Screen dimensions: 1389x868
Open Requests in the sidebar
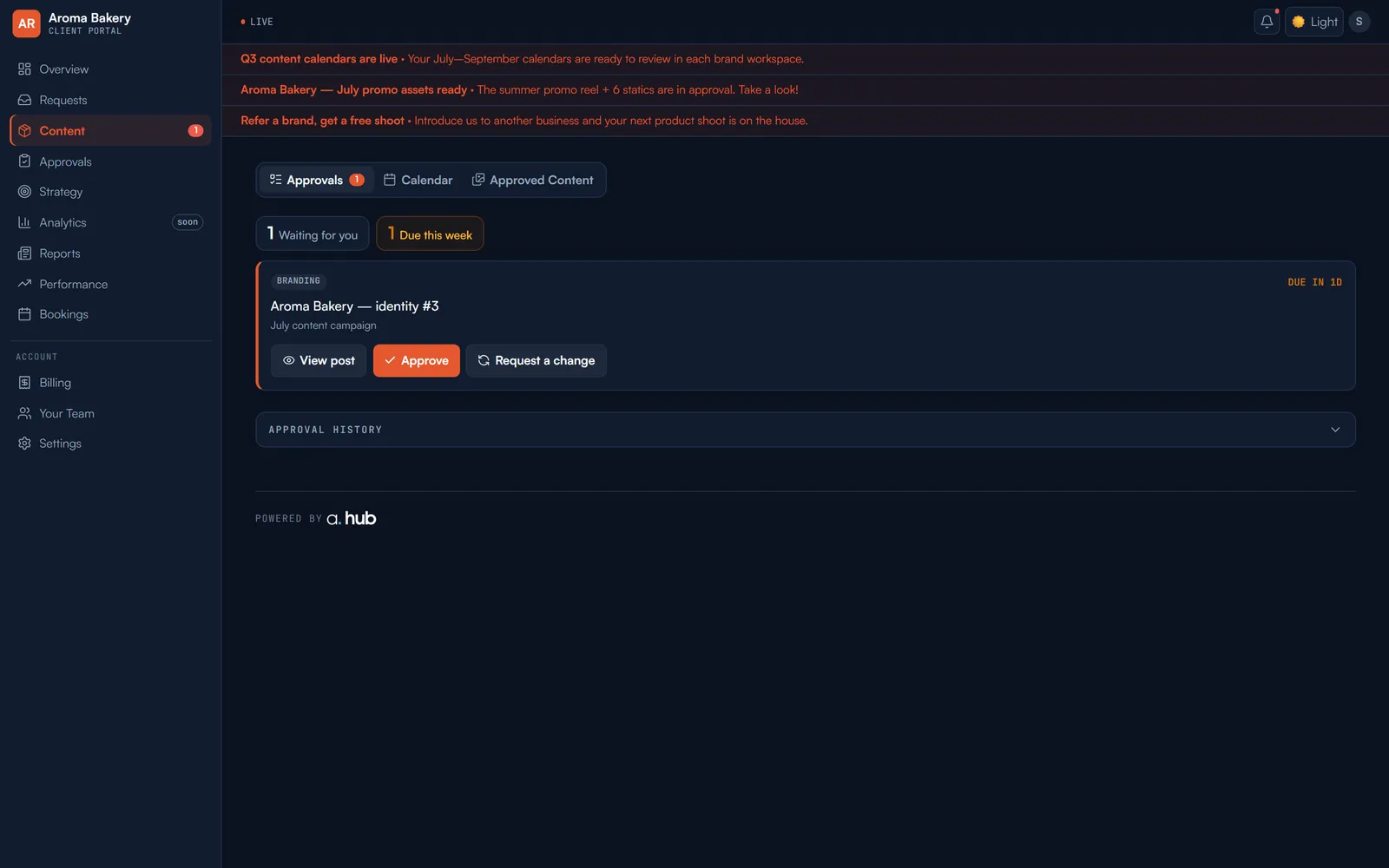(110, 100)
